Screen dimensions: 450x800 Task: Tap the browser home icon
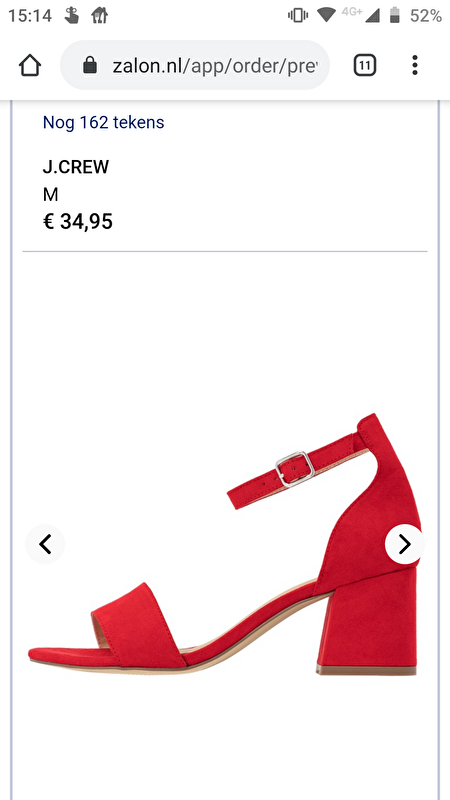[30, 65]
